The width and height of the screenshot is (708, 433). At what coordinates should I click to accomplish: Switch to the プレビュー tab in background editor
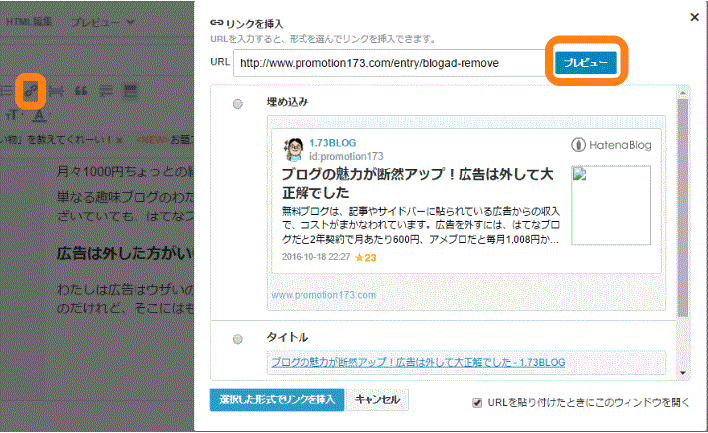point(95,22)
